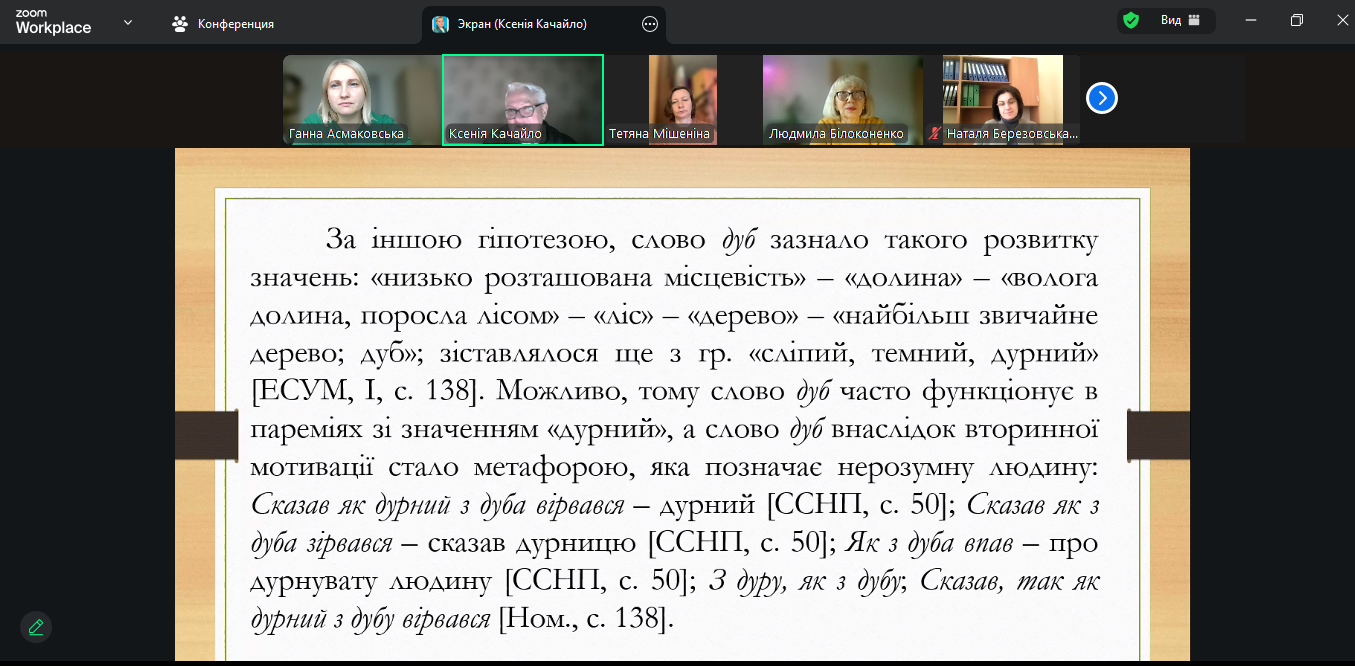Open the ellipsis icon on the shared screen tab
Screen dimensions: 1355x666
tap(650, 25)
